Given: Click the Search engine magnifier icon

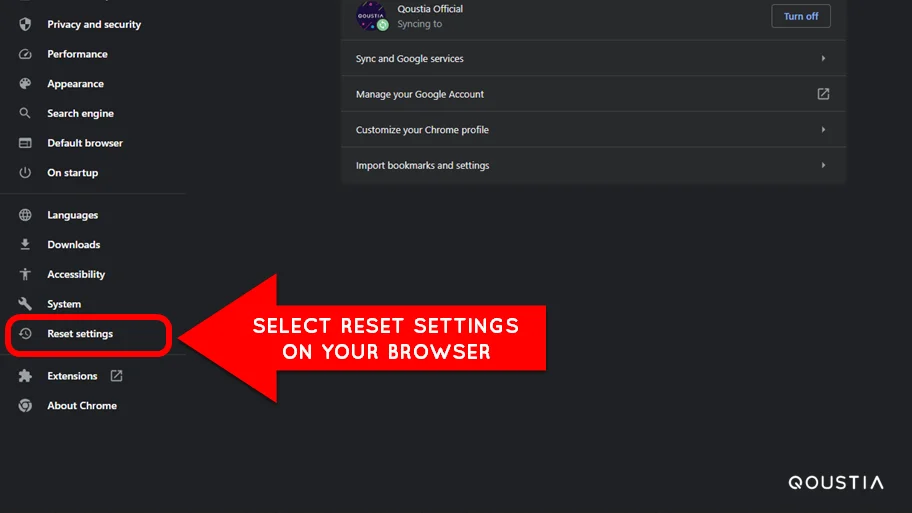Looking at the screenshot, I should [25, 113].
